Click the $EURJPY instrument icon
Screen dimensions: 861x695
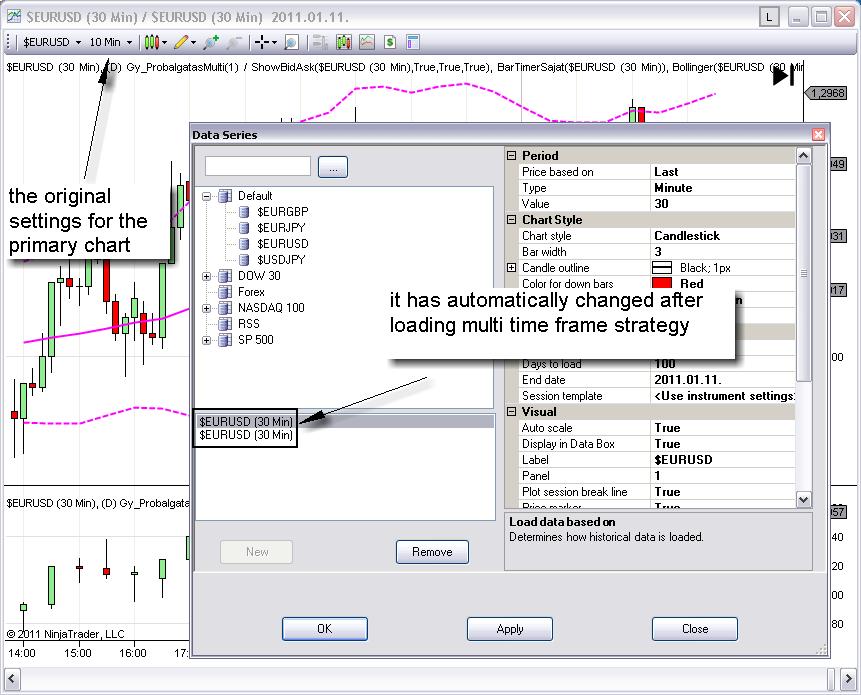pos(245,228)
